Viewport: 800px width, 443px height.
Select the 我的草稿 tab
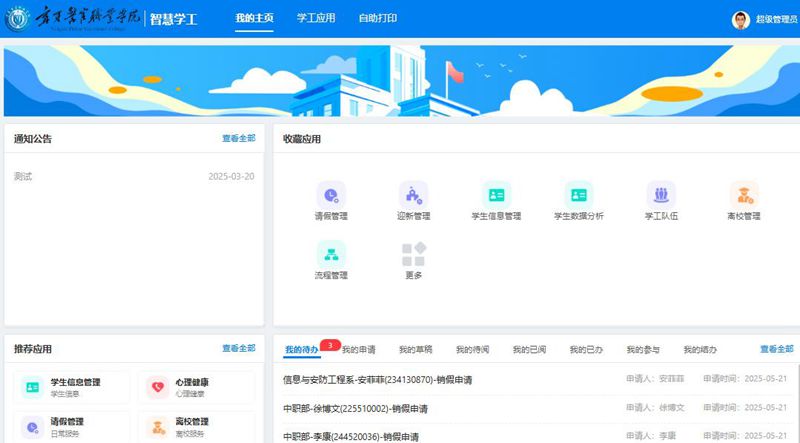415,350
